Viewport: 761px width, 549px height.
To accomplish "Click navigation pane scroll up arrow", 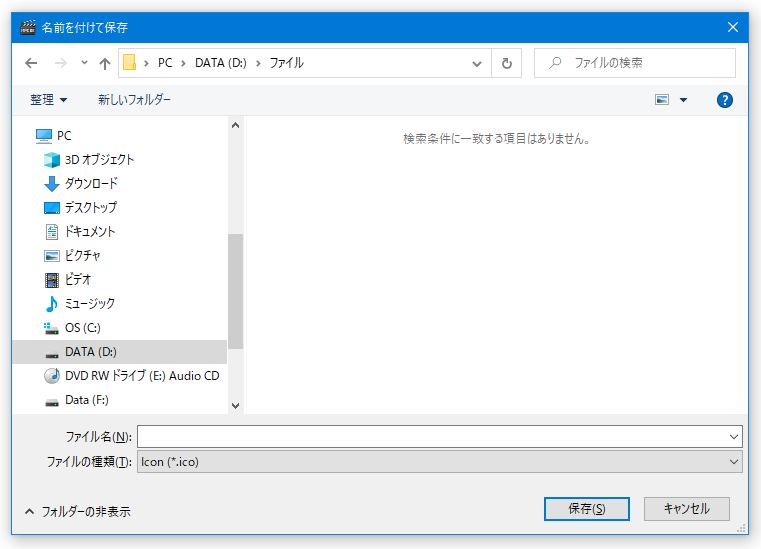I will (x=235, y=125).
